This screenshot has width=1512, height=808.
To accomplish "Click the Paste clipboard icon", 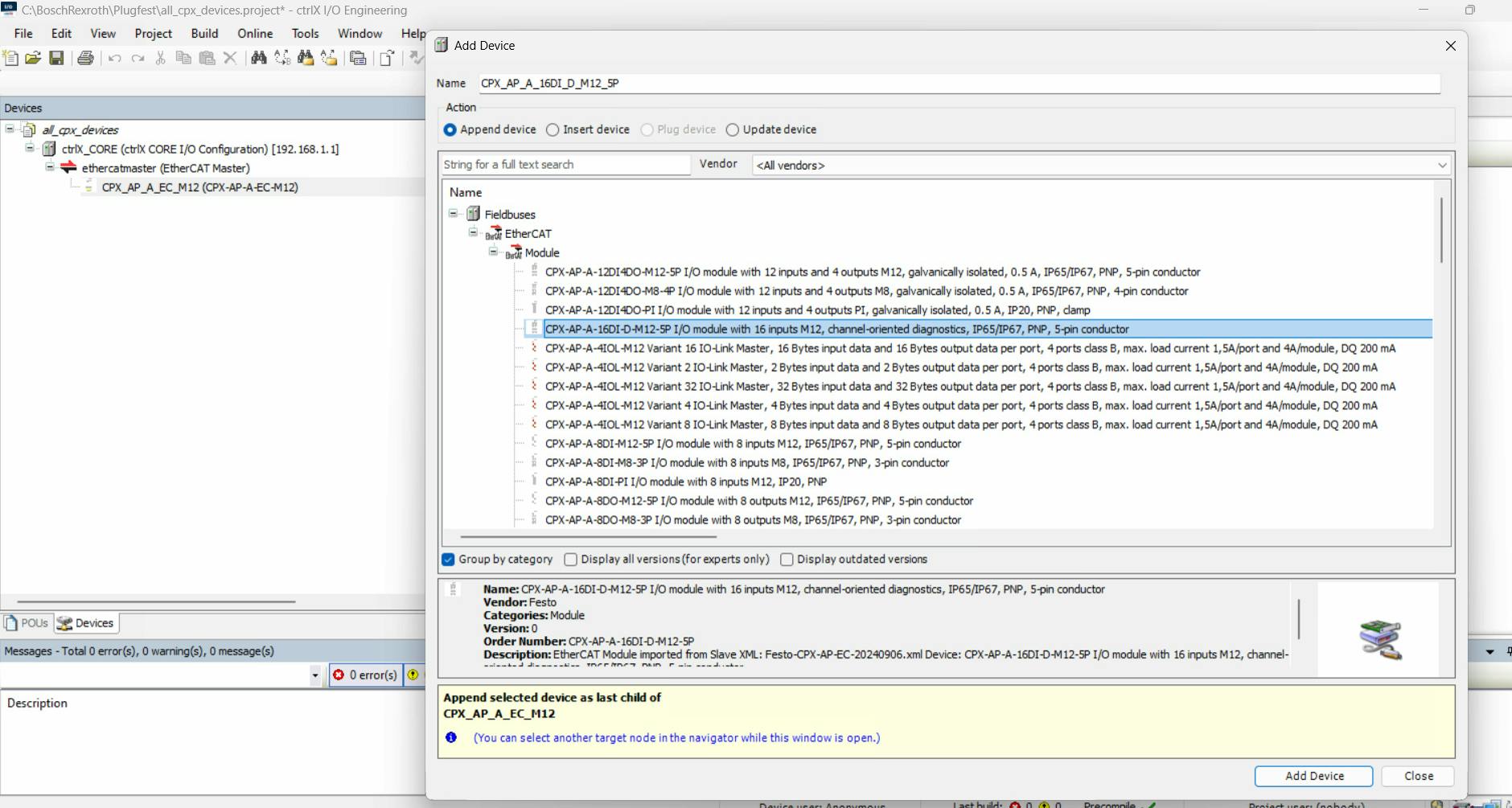I will (x=207, y=58).
